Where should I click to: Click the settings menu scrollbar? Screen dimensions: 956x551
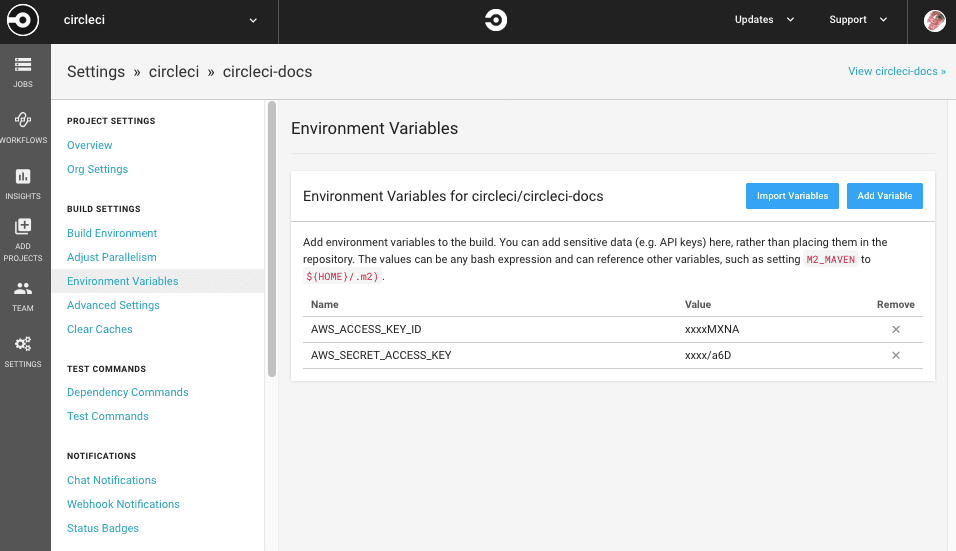(272, 239)
